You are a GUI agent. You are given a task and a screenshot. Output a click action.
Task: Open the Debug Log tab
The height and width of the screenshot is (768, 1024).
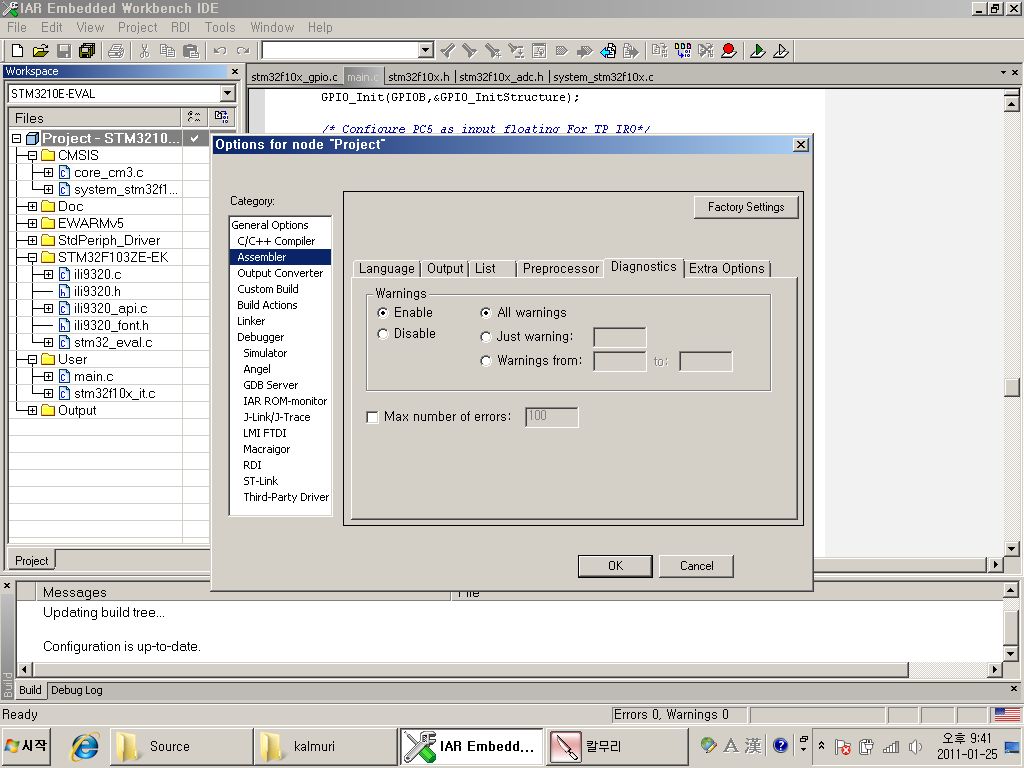76,690
